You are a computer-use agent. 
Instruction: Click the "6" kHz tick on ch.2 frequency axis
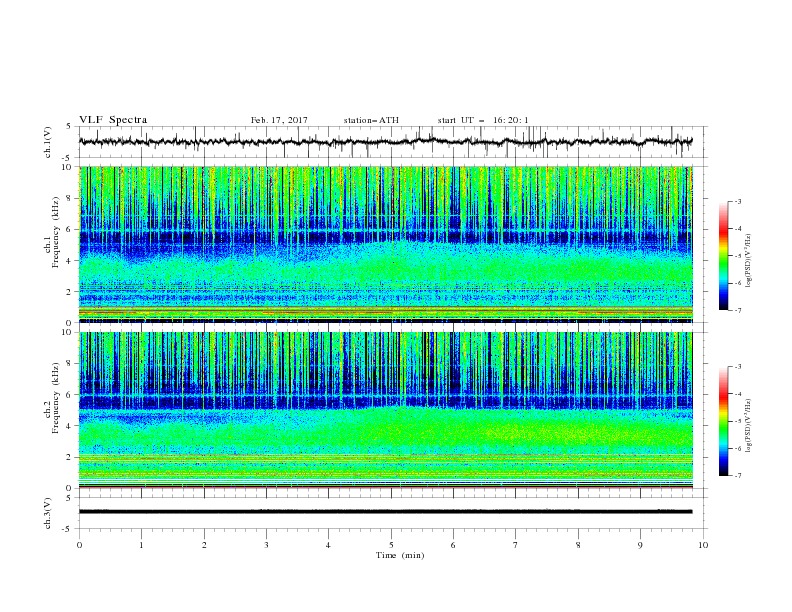[x=69, y=394]
